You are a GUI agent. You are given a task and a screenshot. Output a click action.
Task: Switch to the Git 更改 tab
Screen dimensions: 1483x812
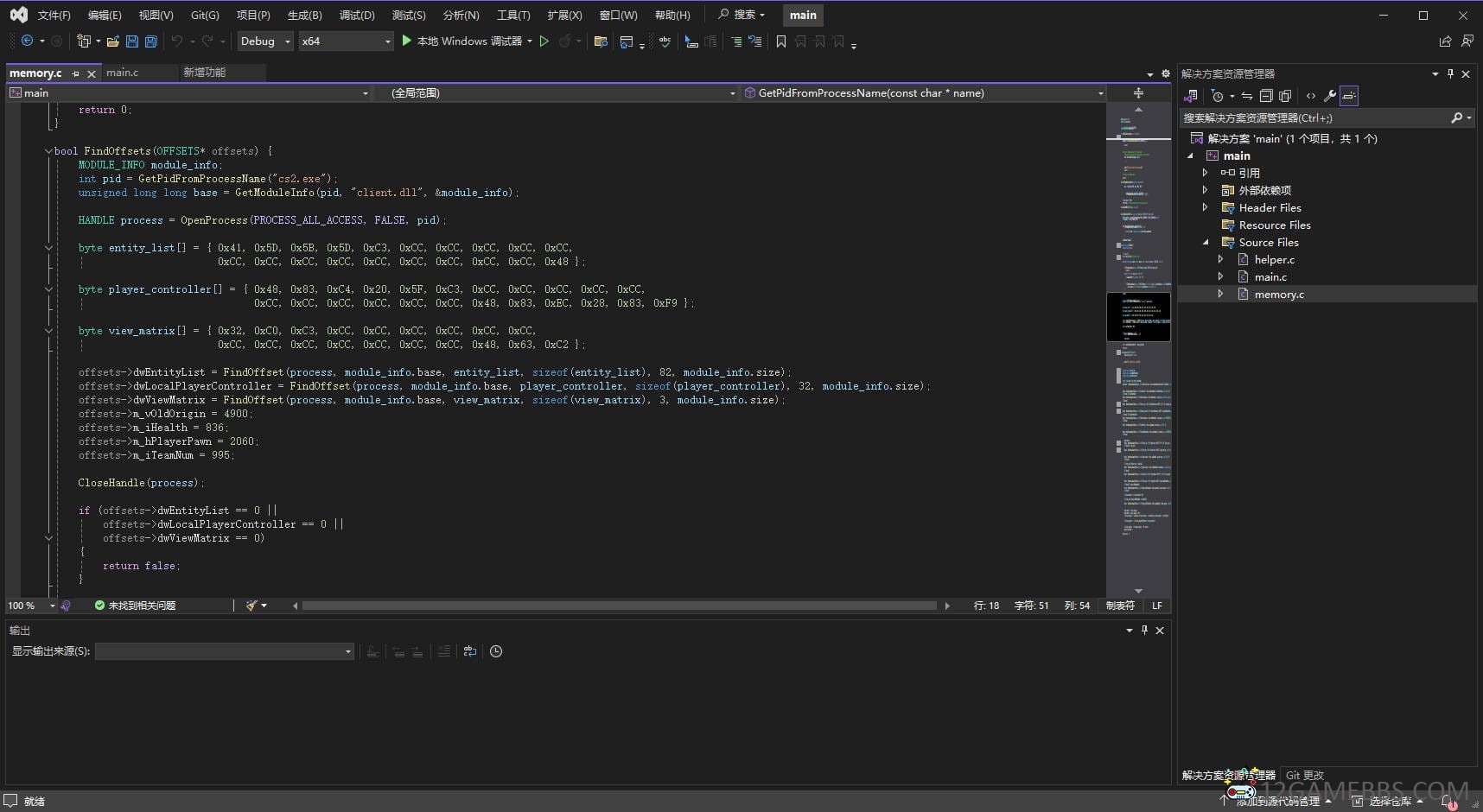pyautogui.click(x=1304, y=775)
